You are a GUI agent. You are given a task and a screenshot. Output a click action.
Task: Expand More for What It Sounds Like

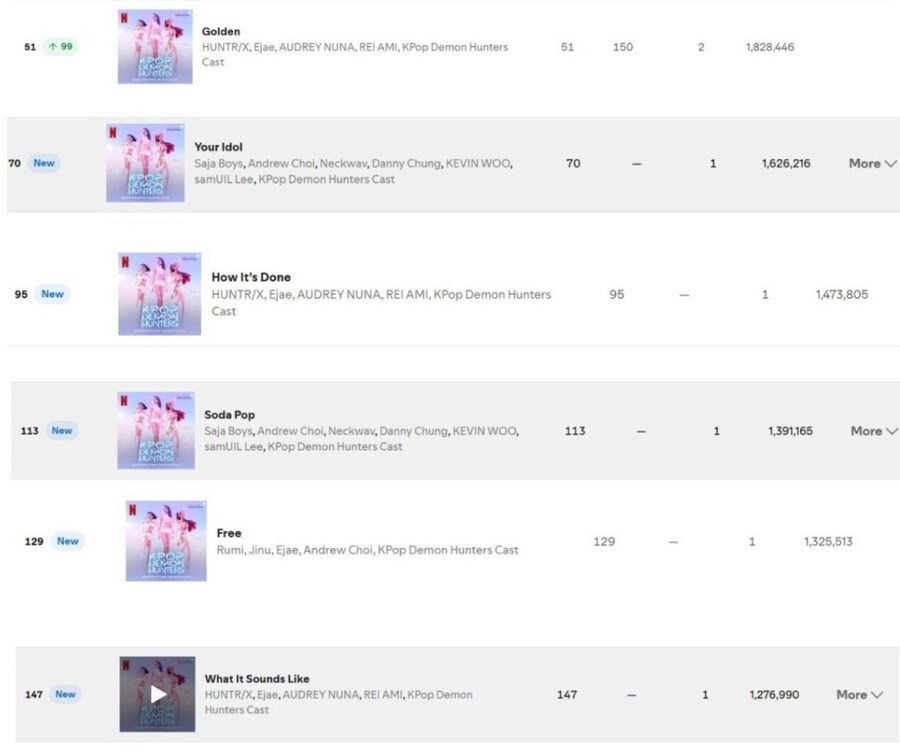859,695
